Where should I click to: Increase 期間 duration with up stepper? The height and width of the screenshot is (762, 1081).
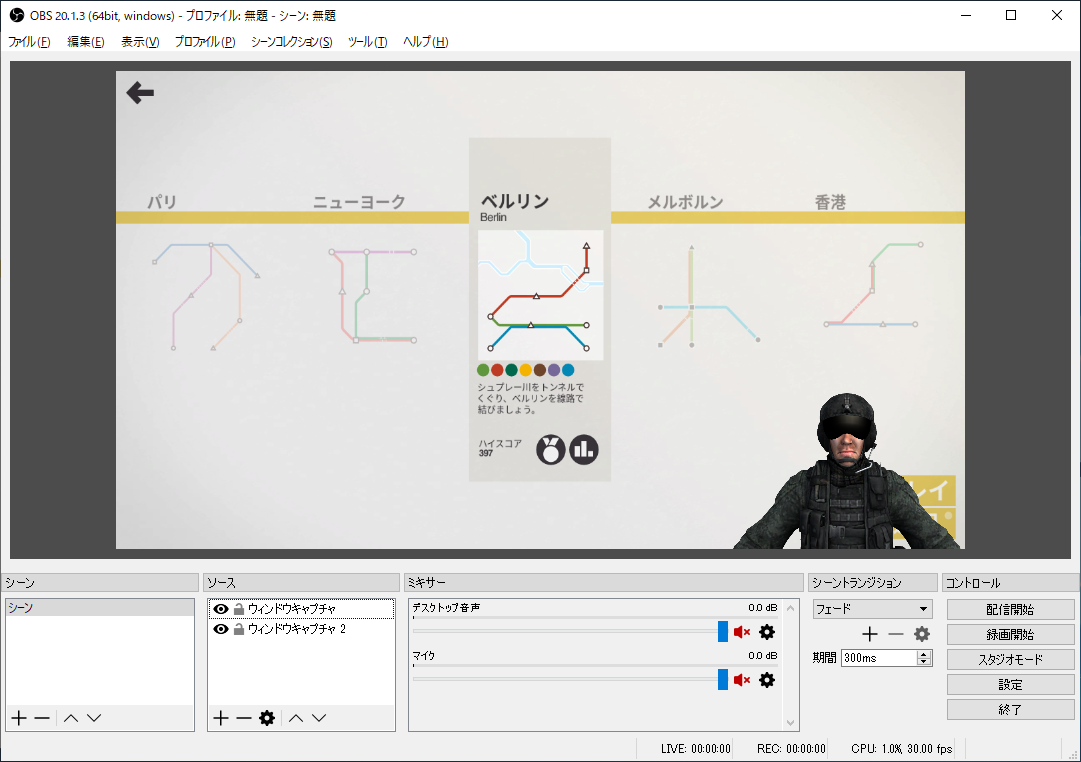(924, 654)
